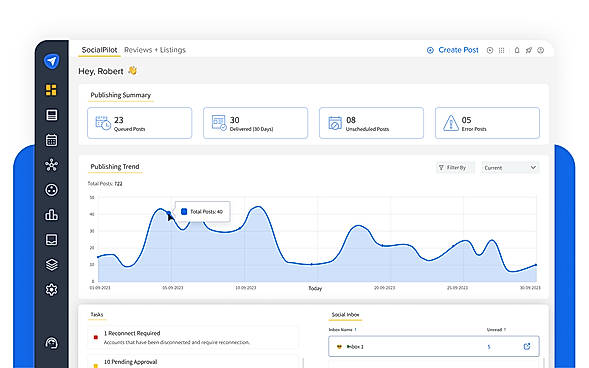
Task: Open the content library layers icon in the sidebar
Action: click(51, 265)
